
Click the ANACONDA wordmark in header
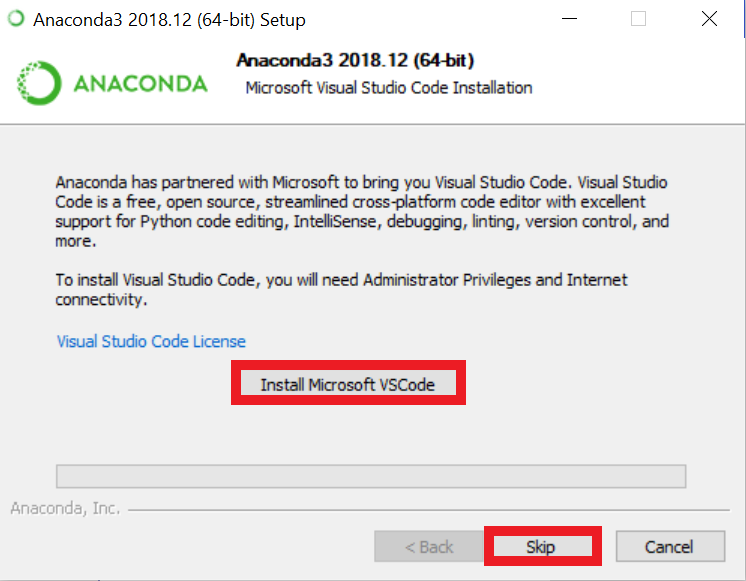point(140,84)
